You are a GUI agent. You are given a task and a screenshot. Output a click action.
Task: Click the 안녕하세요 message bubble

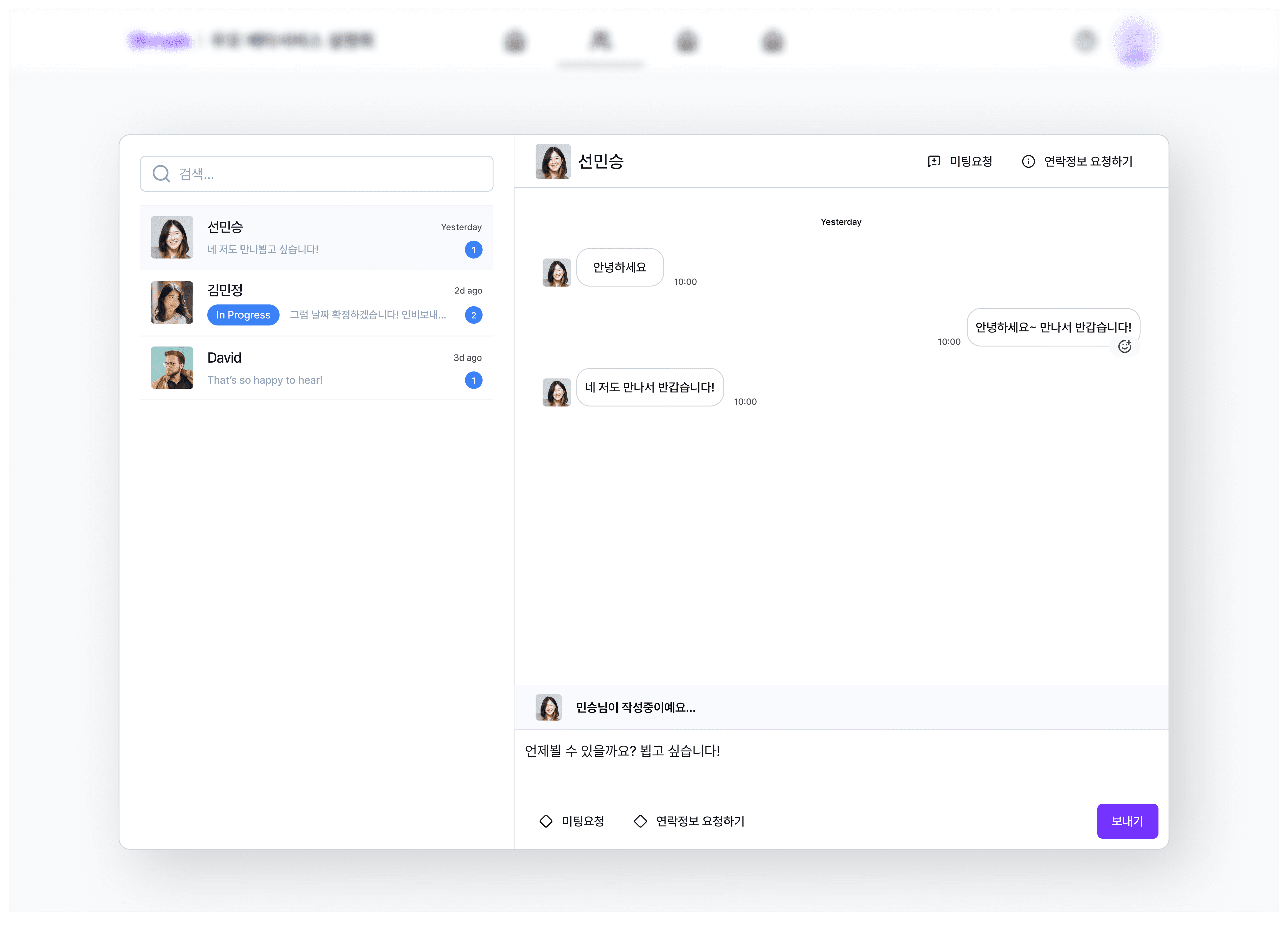pyautogui.click(x=620, y=267)
